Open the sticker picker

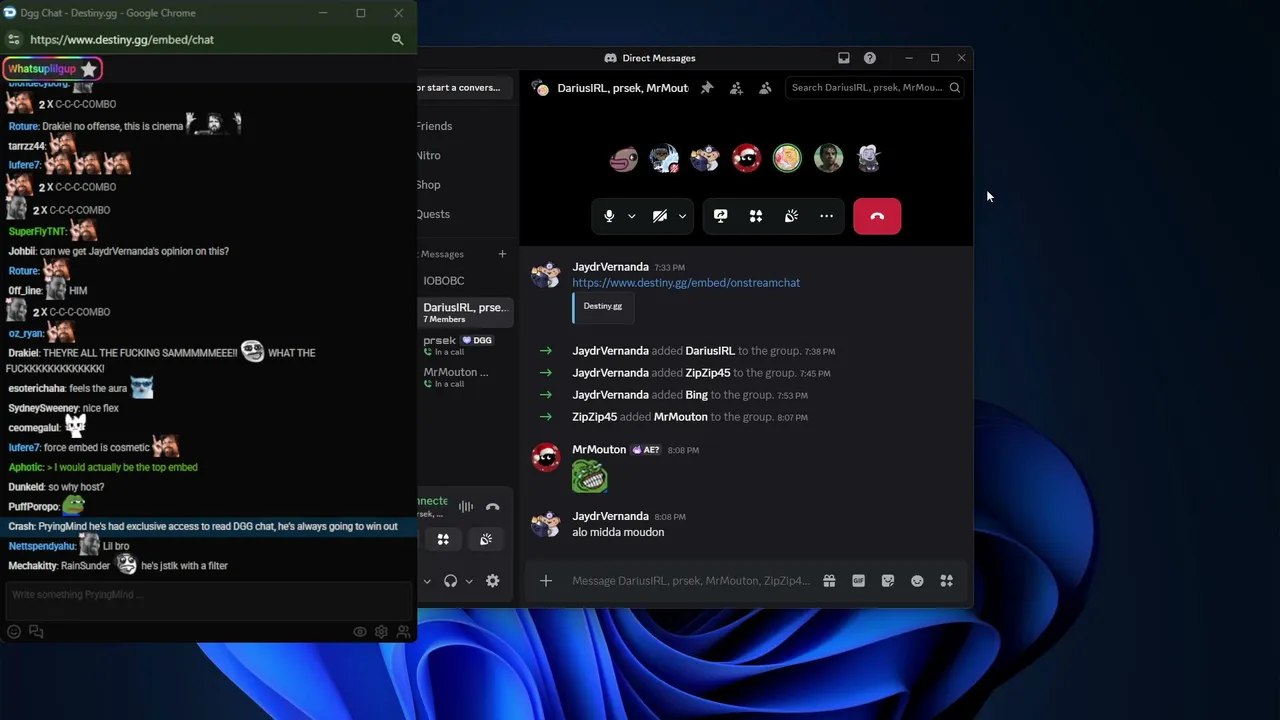(x=888, y=581)
